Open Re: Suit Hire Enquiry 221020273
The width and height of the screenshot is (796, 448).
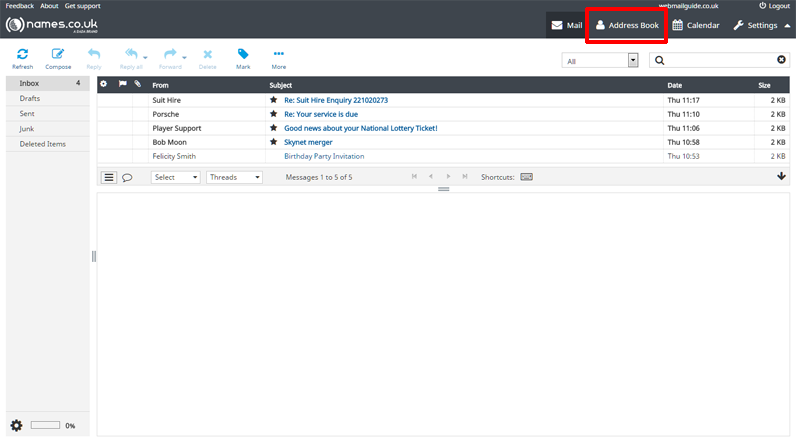(x=336, y=100)
